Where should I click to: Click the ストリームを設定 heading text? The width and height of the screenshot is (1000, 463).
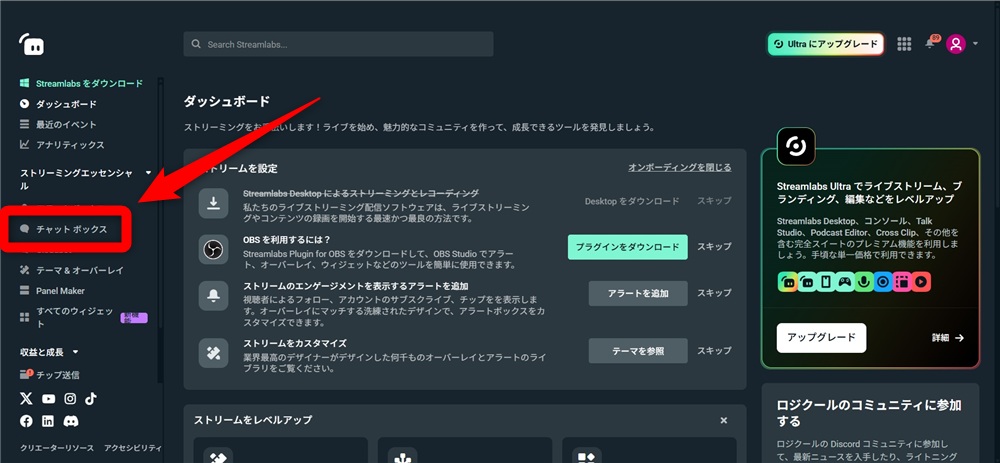(237, 168)
